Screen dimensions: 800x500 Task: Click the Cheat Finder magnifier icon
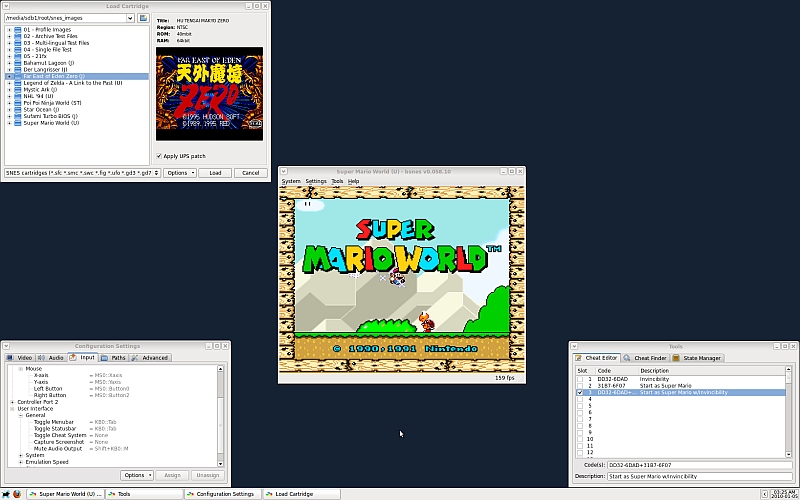click(x=628, y=357)
